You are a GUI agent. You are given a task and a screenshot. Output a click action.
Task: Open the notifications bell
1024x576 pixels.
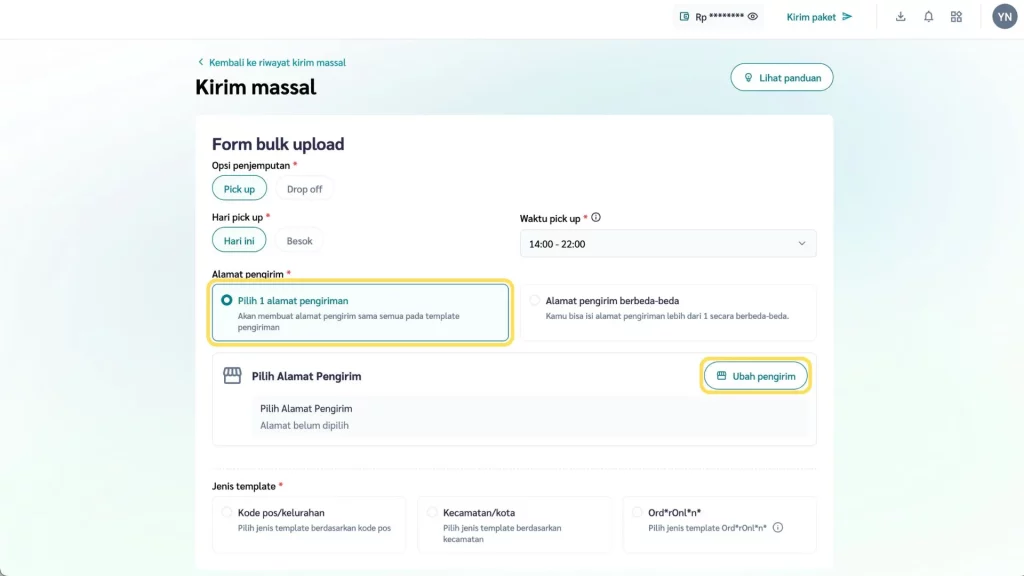click(x=929, y=17)
